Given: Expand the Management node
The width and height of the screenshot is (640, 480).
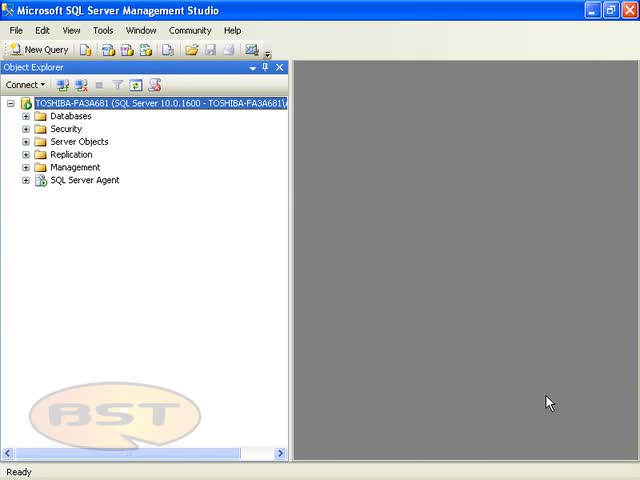Looking at the screenshot, I should pyautogui.click(x=26, y=168).
